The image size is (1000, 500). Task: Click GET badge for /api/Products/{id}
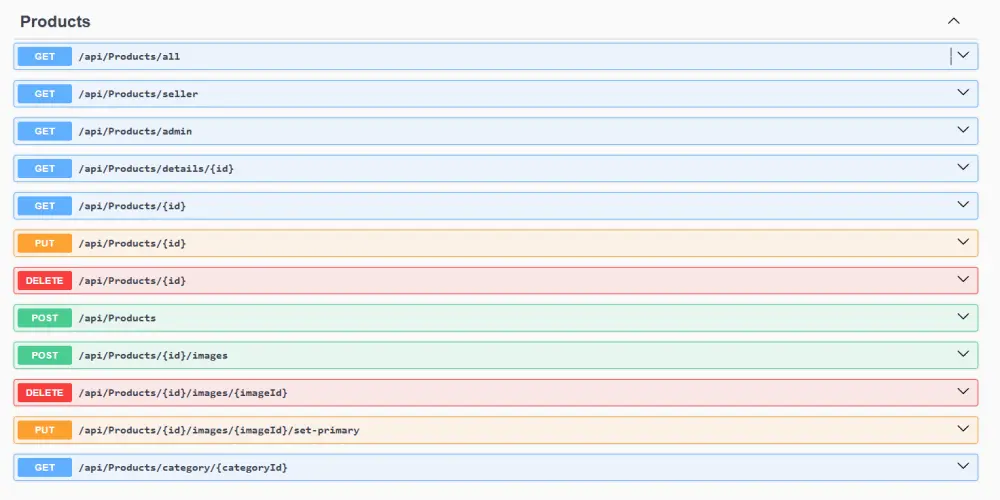tap(45, 206)
